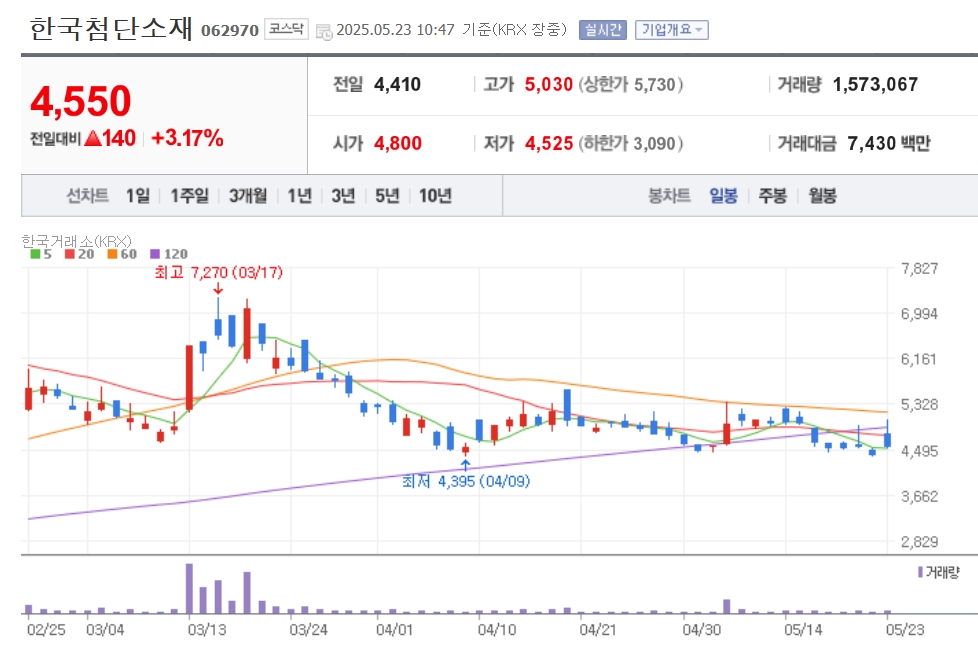Screen dimensions: 978x655
Task: Click the 코스닥 market badge
Action: (x=286, y=29)
